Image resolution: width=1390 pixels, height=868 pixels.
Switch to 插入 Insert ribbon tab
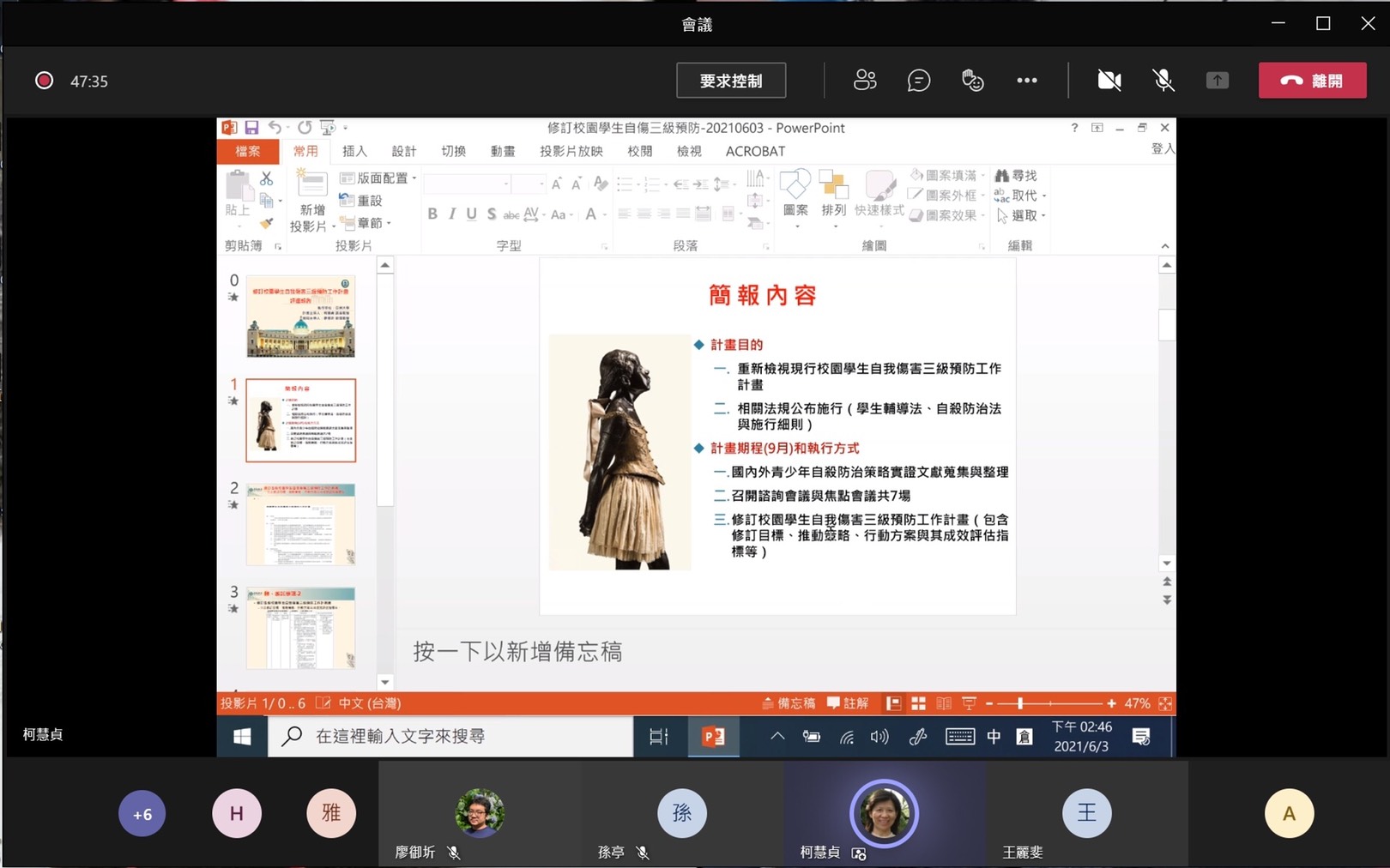pyautogui.click(x=354, y=151)
